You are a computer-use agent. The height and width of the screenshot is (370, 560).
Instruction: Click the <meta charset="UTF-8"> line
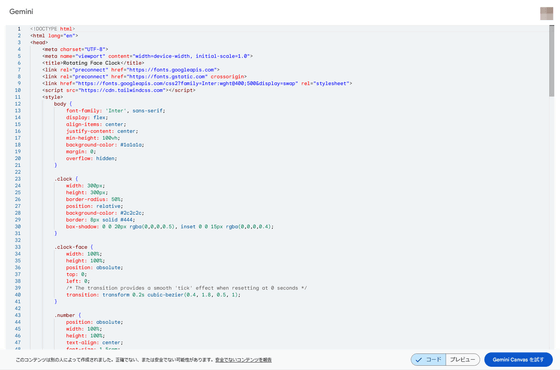75,49
